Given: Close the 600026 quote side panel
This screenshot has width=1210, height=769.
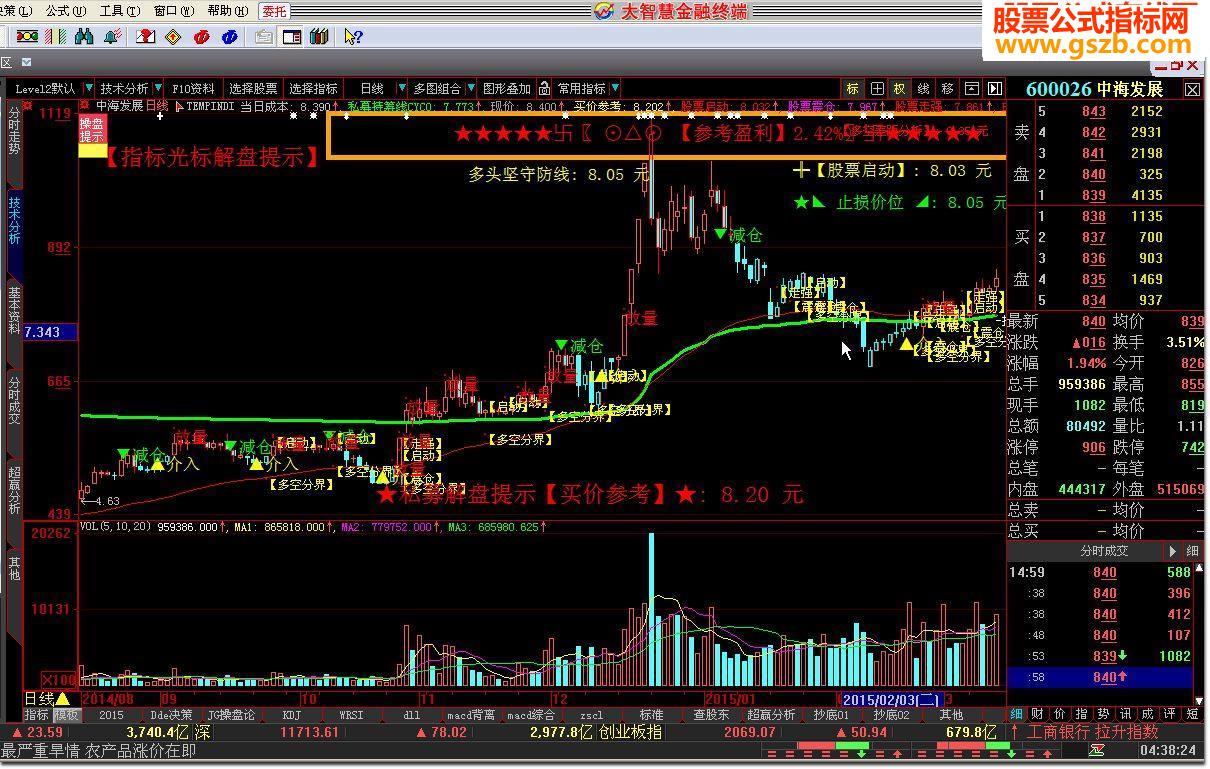Looking at the screenshot, I should (x=1192, y=89).
